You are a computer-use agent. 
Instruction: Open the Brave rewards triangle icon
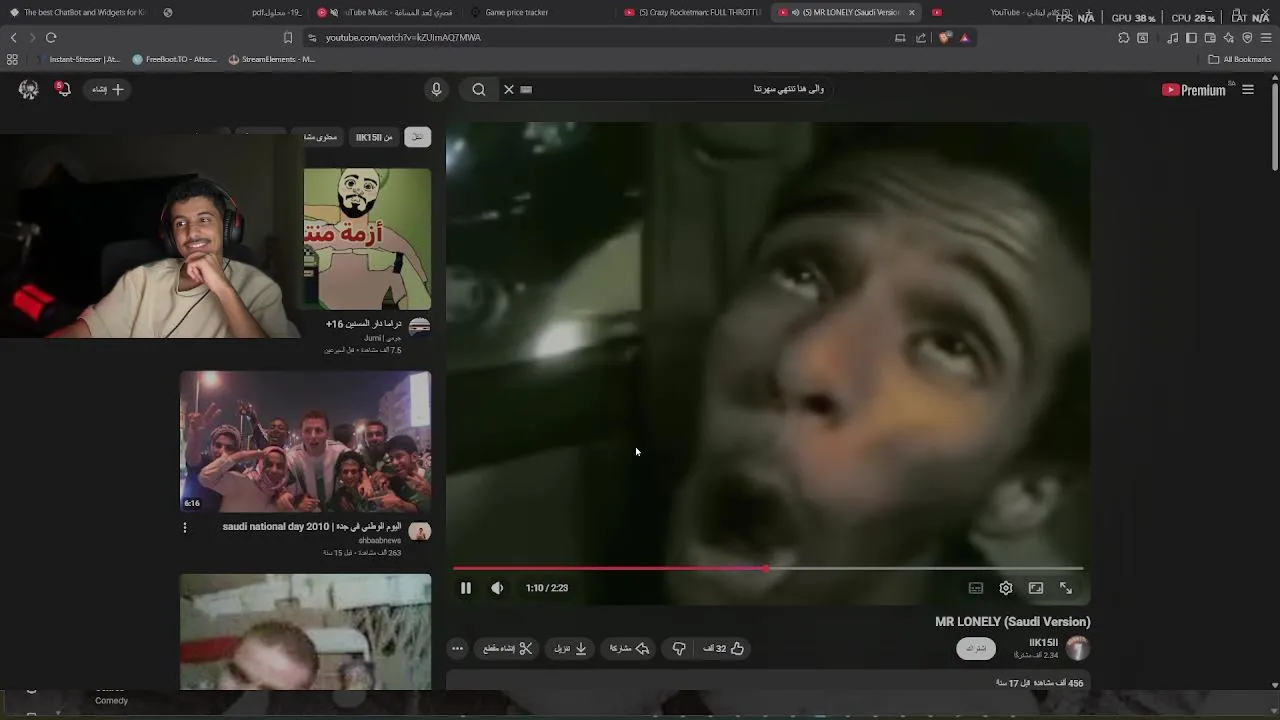tap(965, 37)
